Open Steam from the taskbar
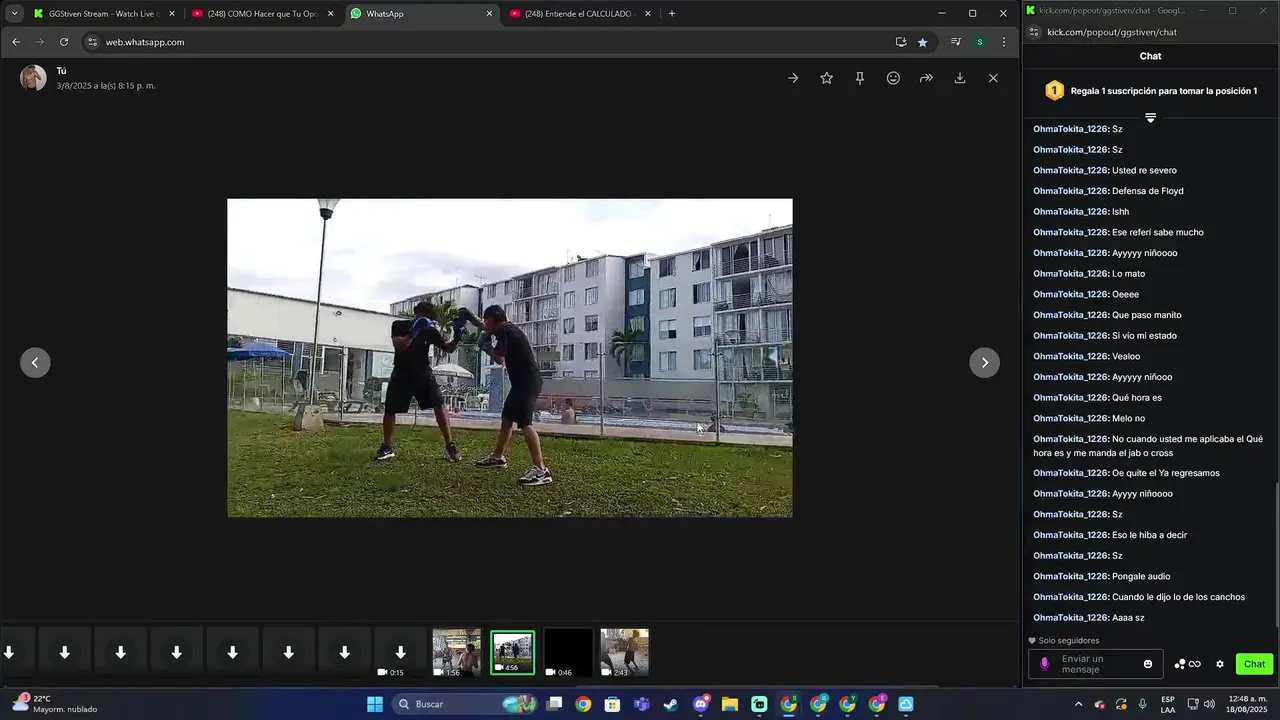1280x720 pixels. (670, 704)
